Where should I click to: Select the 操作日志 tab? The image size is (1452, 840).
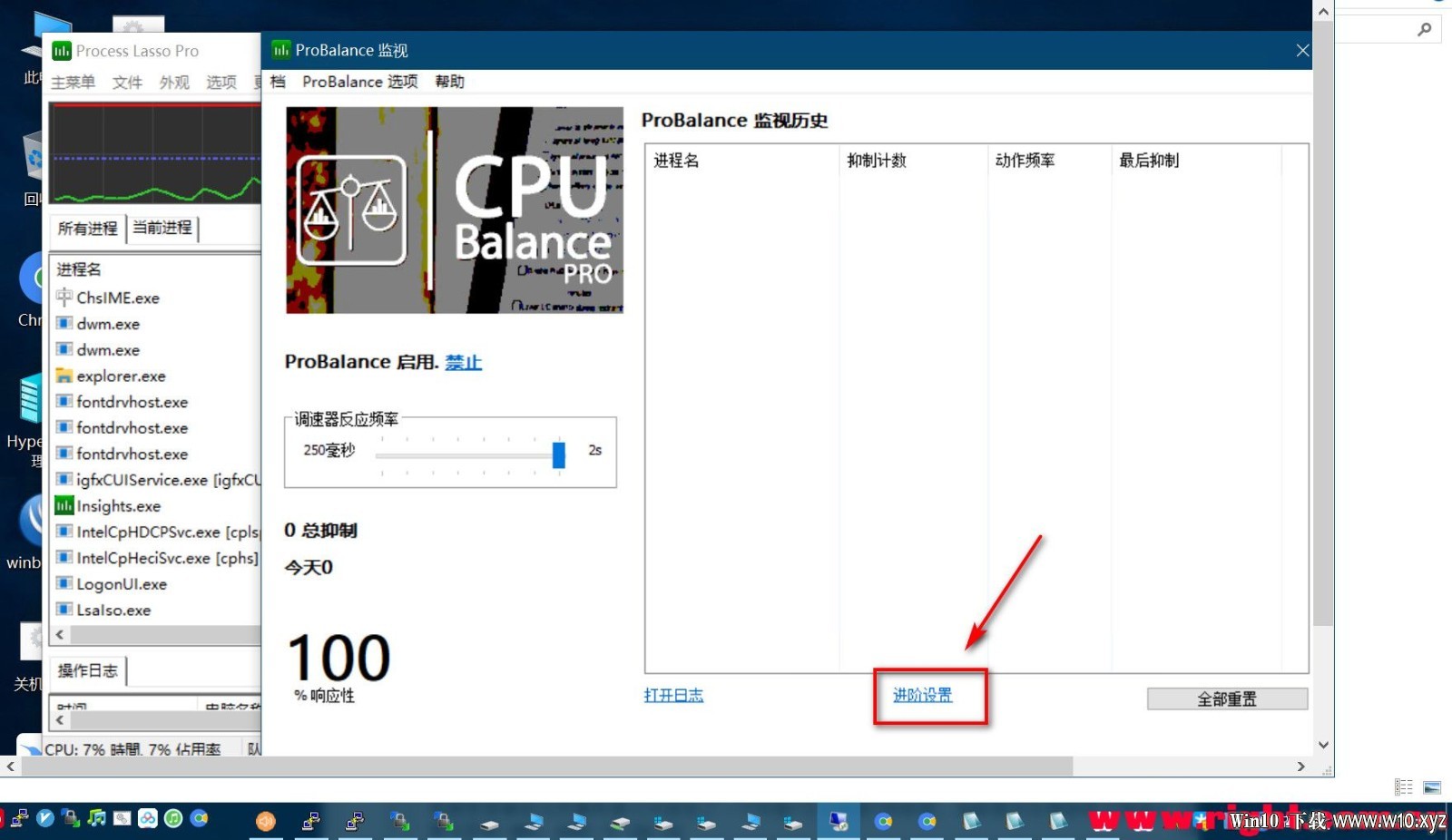[88, 670]
